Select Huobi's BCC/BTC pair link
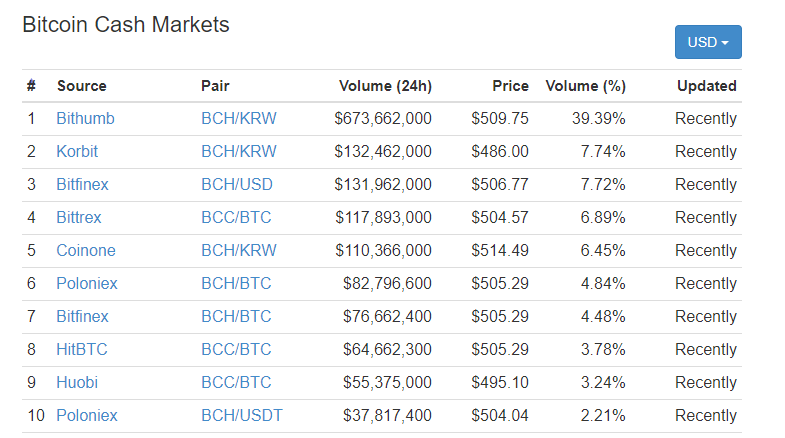 coord(236,383)
